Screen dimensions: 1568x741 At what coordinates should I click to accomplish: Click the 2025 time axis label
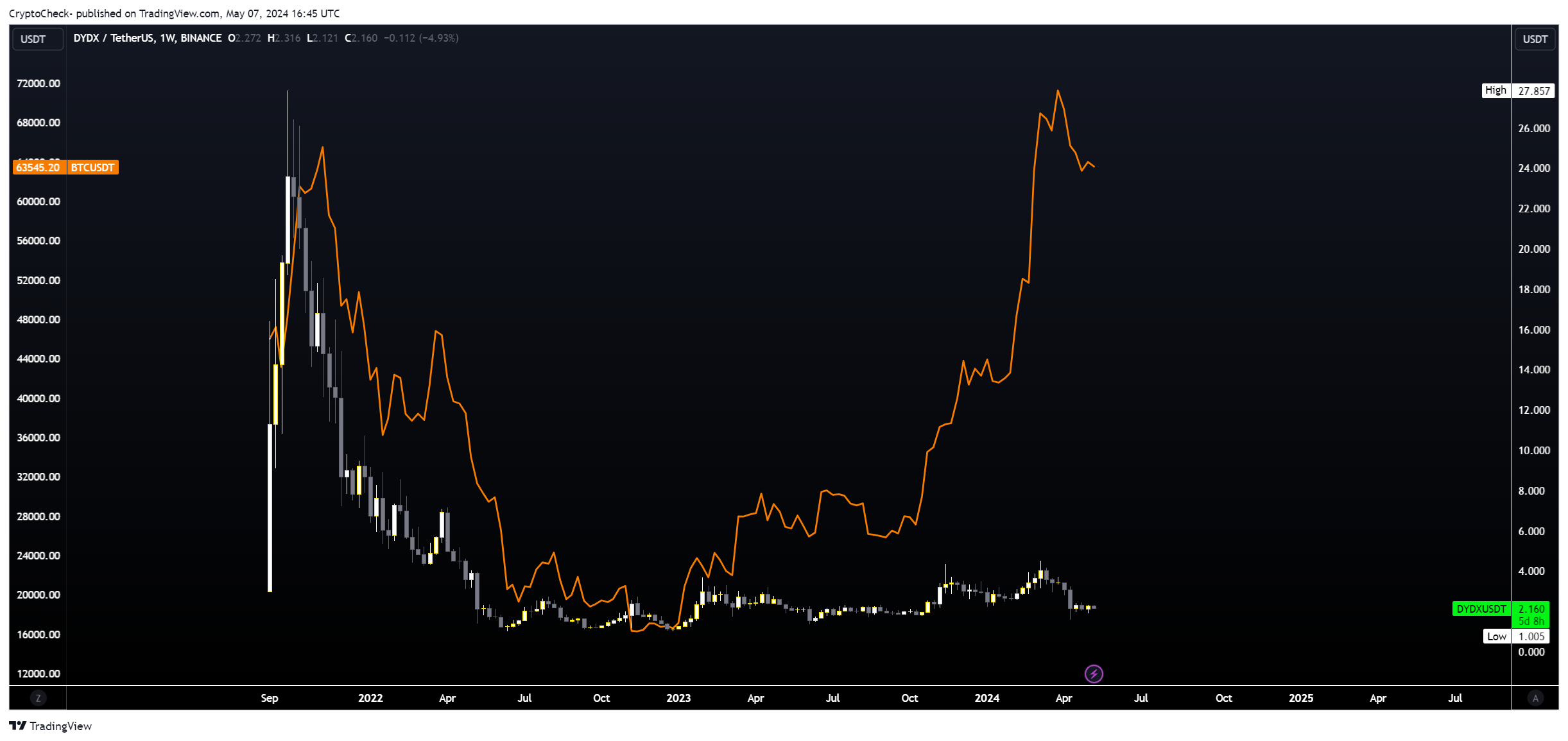tap(1301, 698)
